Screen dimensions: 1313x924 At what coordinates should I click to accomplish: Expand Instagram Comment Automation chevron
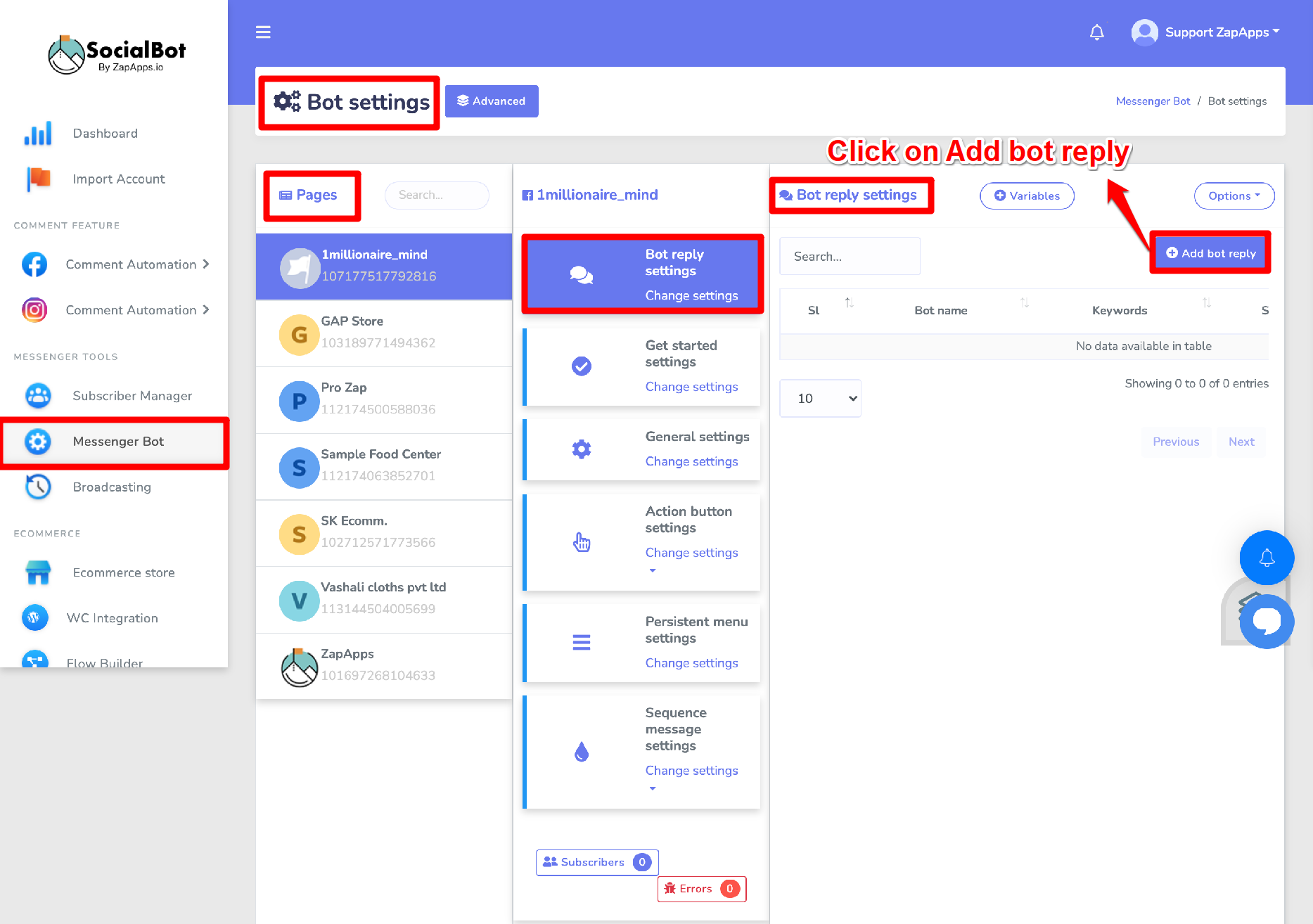(x=206, y=310)
